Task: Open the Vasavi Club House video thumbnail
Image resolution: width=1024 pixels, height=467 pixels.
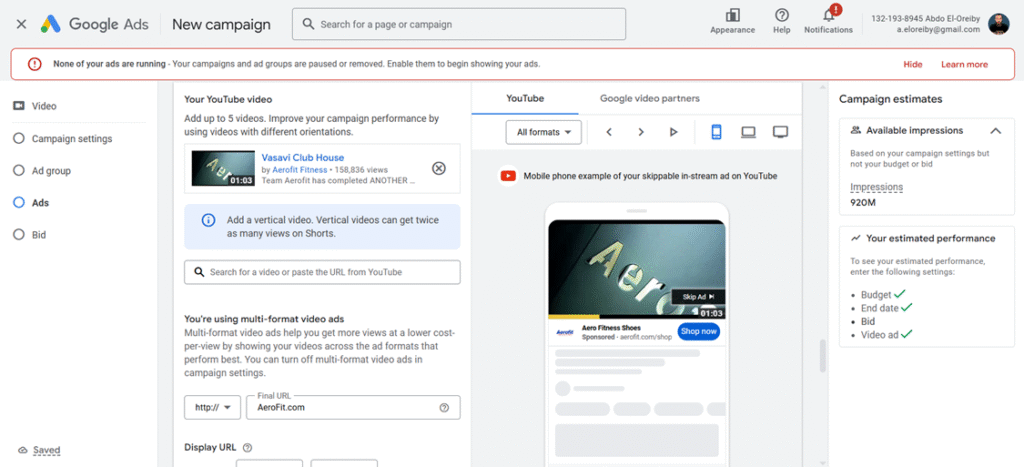Action: click(x=223, y=169)
